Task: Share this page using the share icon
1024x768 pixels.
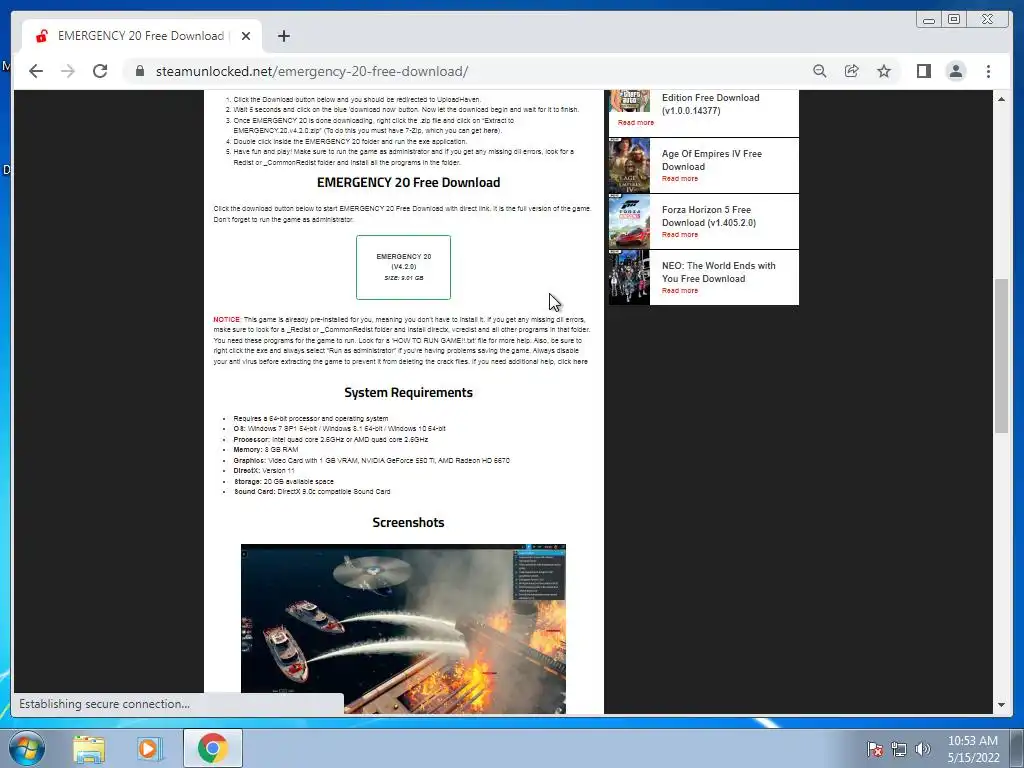Action: [852, 71]
